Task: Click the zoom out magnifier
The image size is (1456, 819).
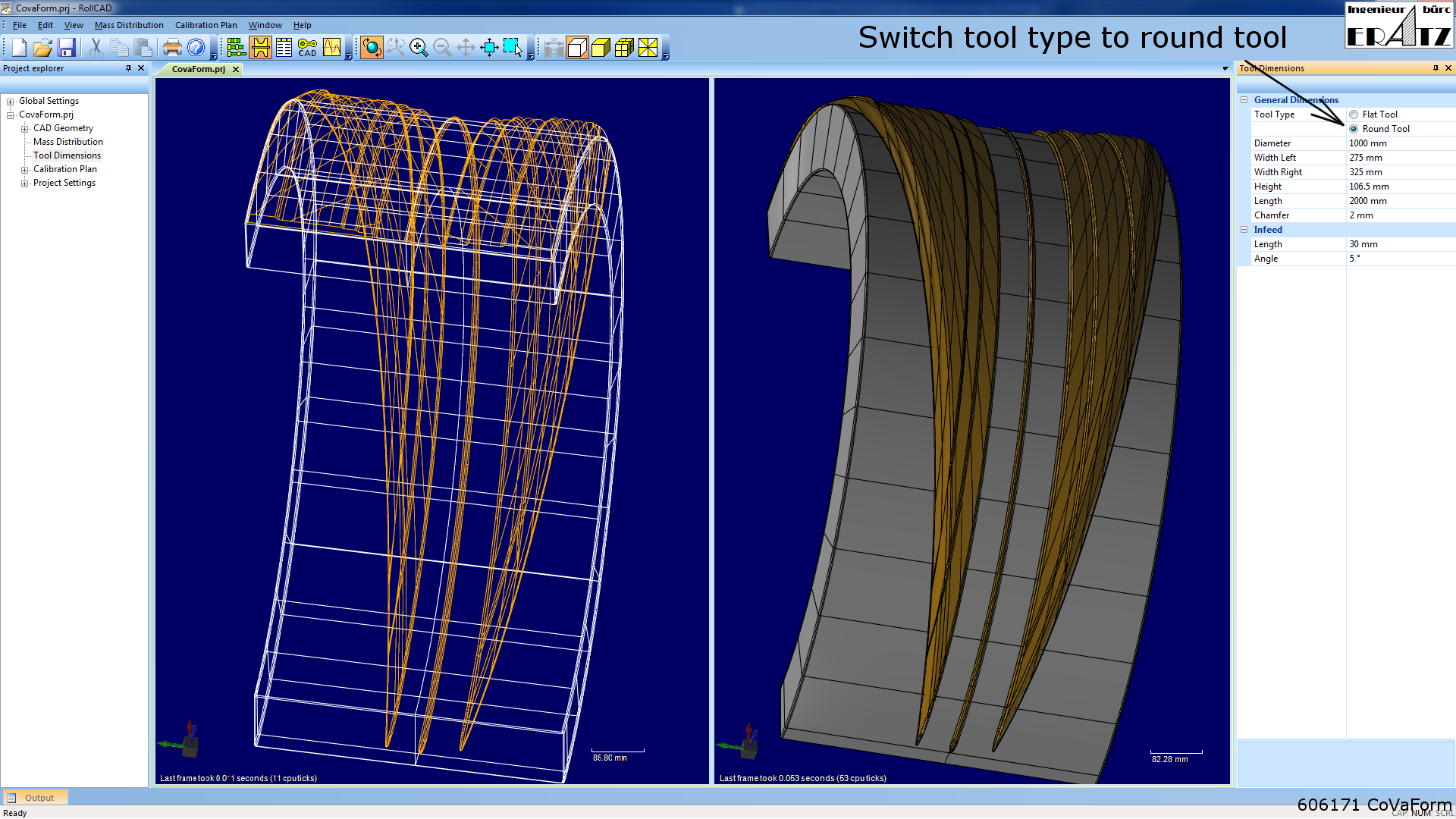Action: [x=442, y=48]
